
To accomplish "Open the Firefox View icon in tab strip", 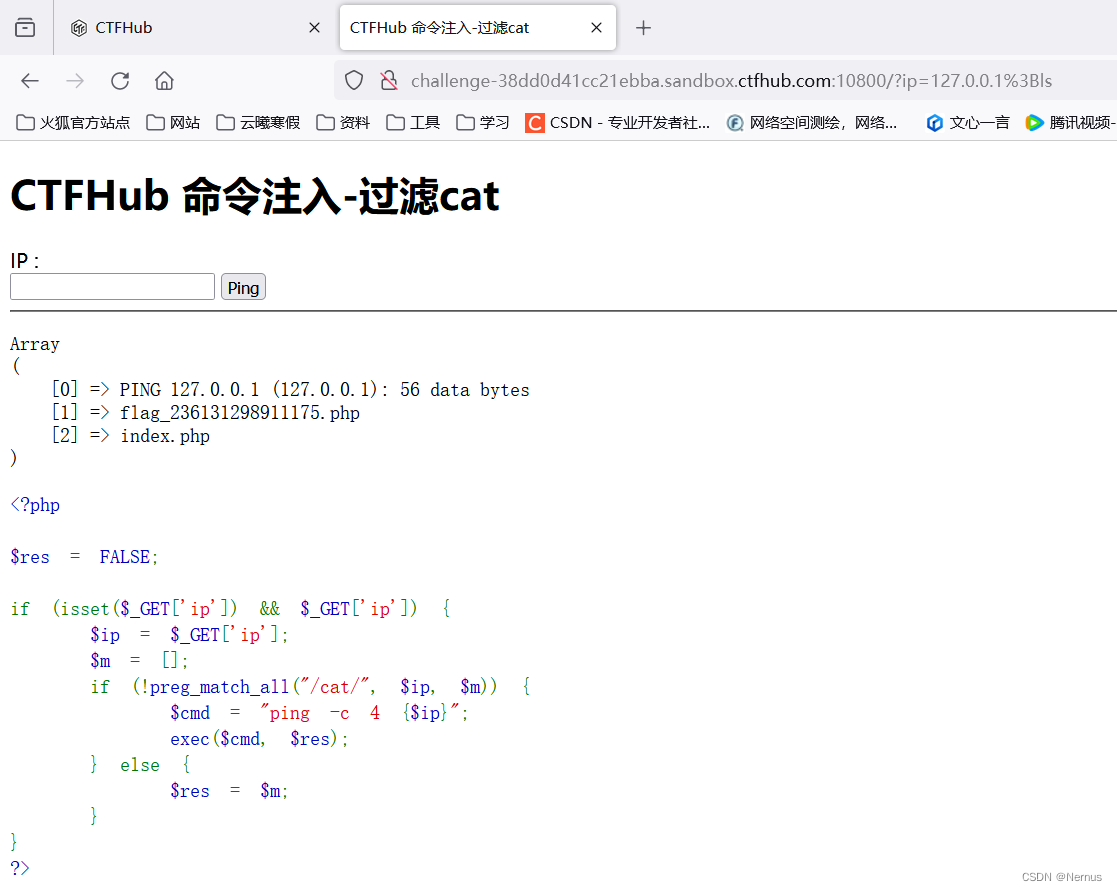I will (x=25, y=28).
